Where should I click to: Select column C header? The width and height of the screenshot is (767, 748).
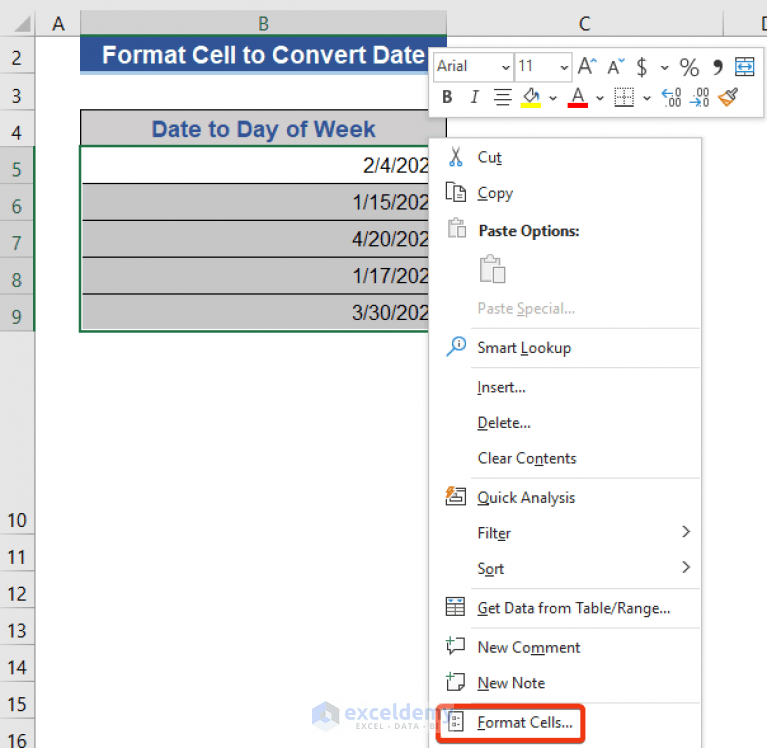coord(585,23)
